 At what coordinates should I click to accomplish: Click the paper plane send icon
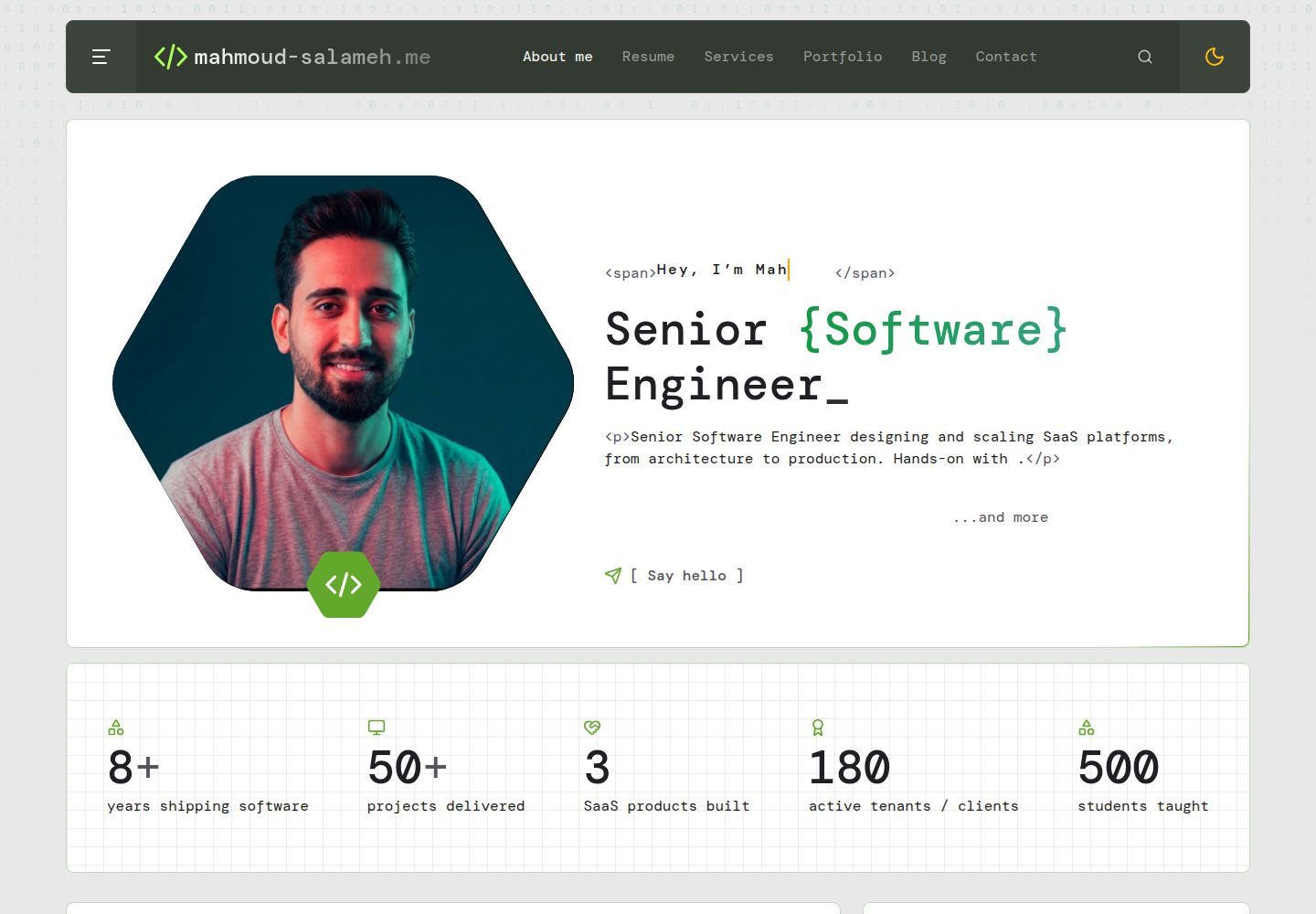point(613,575)
